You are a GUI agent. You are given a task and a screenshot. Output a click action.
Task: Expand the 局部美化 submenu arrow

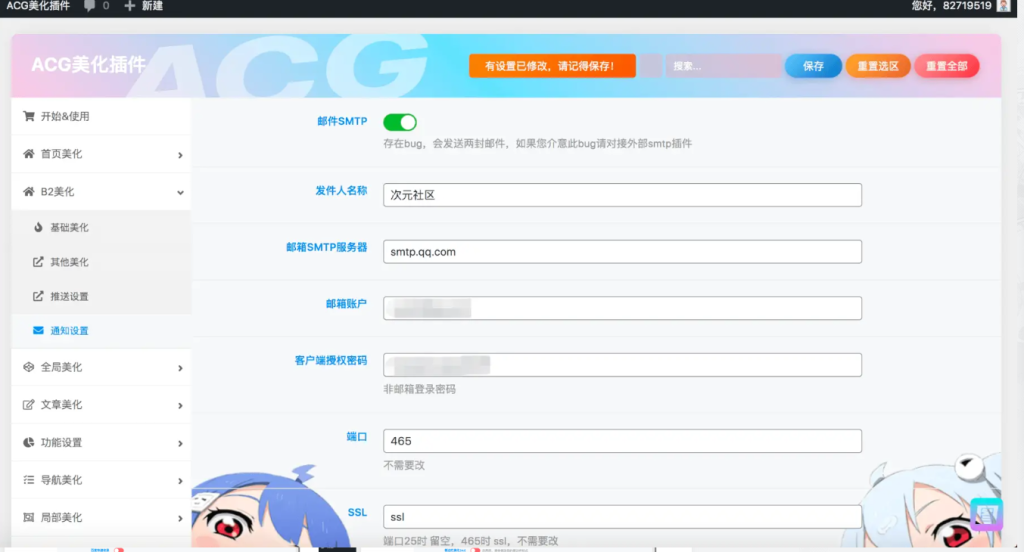(x=180, y=519)
